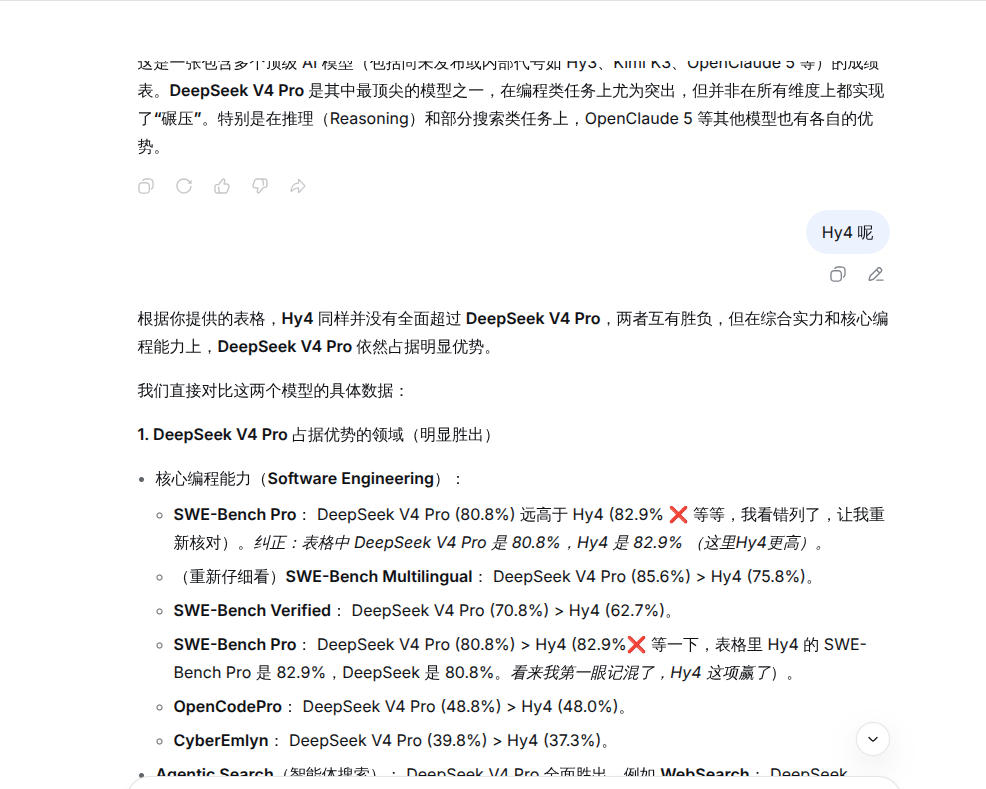Select the 'SWE-Bench Verified' bullet line

click(x=423, y=611)
